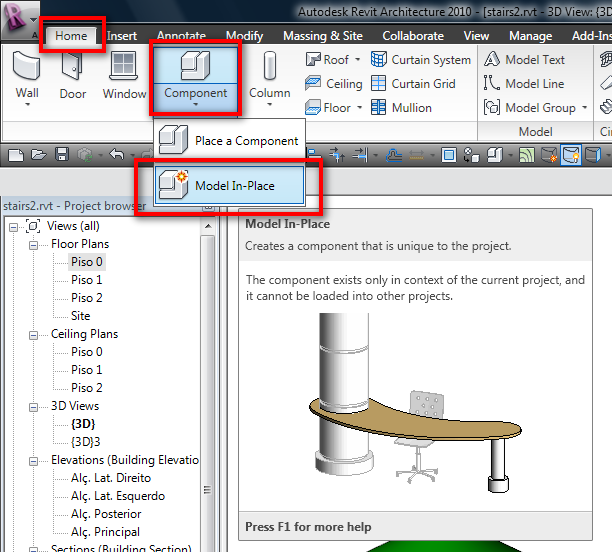Open the Piso 2 ceiling plan
Image resolution: width=612 pixels, height=552 pixels.
click(x=87, y=388)
